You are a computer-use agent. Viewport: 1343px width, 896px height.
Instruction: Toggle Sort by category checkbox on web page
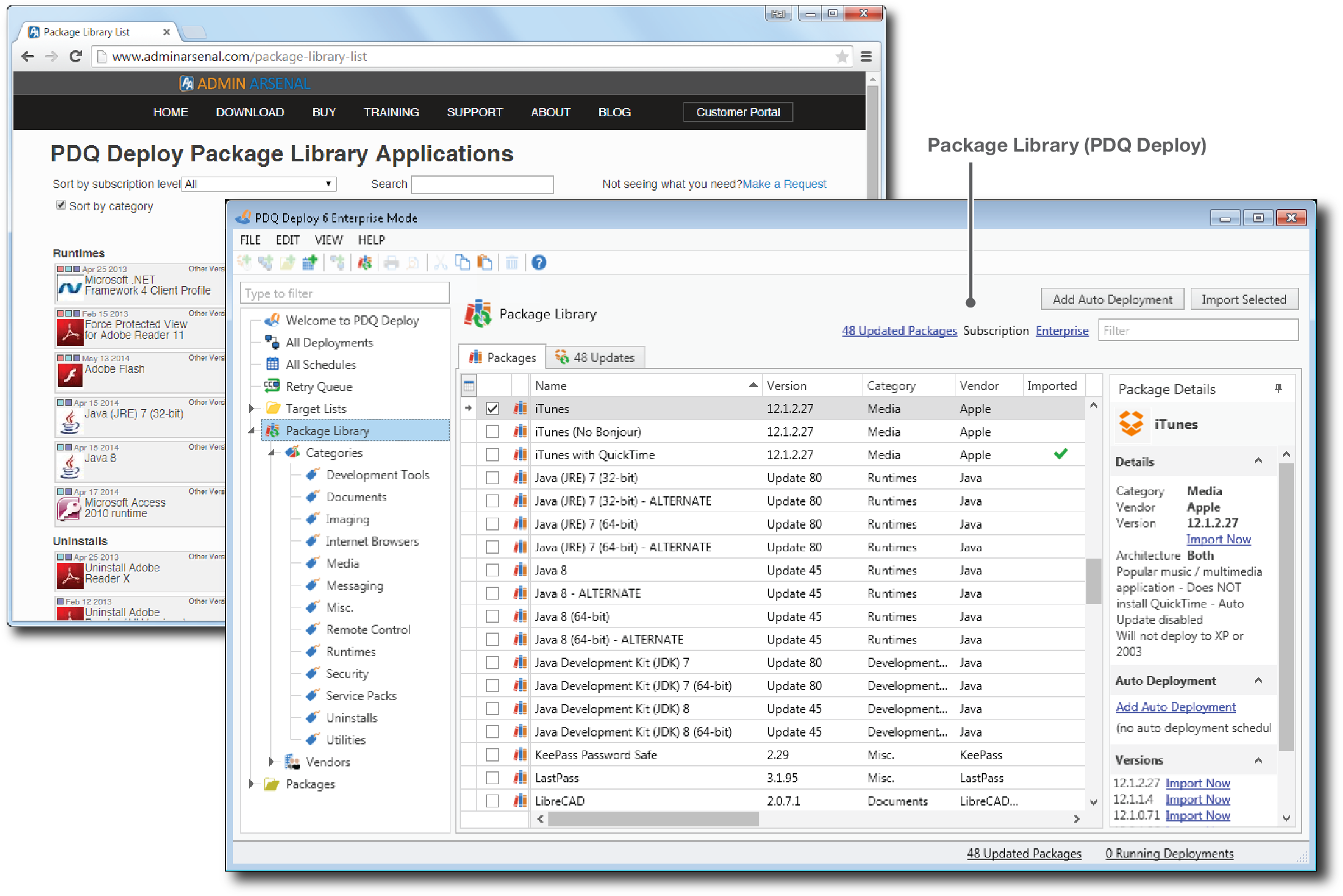click(x=61, y=205)
